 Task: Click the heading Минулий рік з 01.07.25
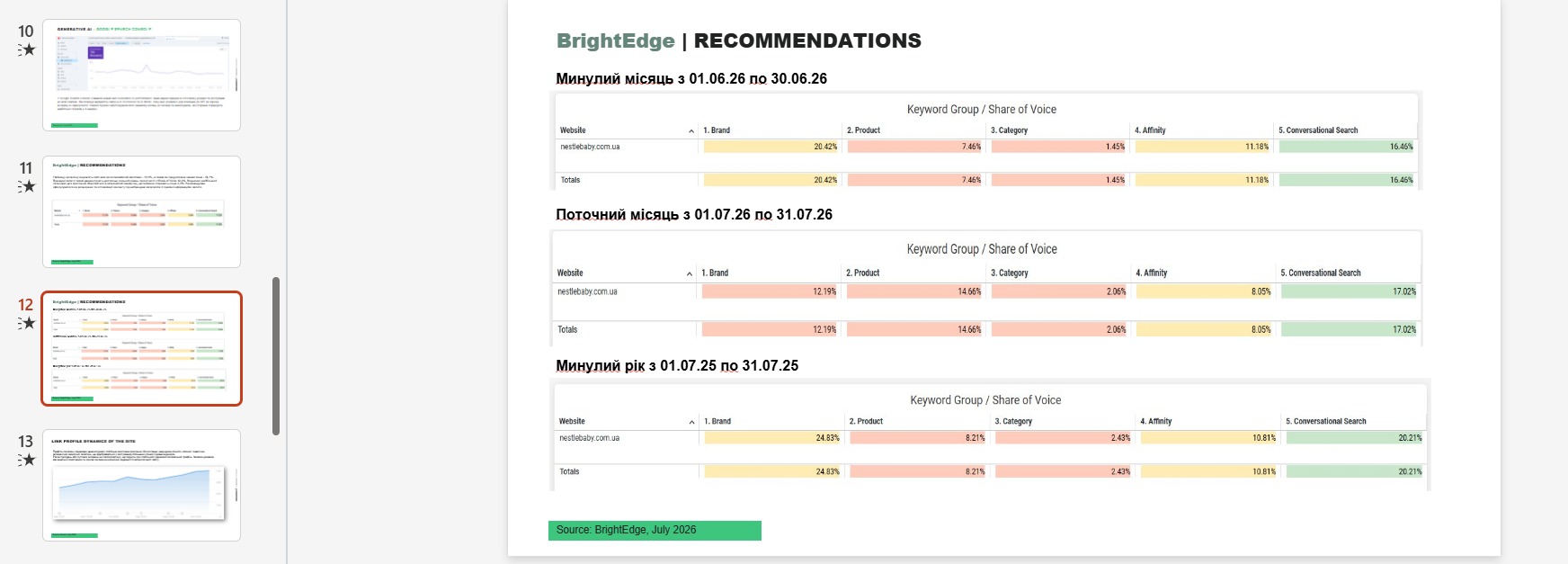click(x=677, y=365)
